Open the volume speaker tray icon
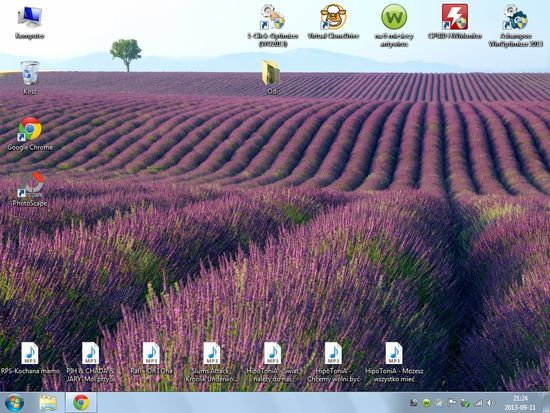This screenshot has width=550, height=413. click(x=491, y=403)
